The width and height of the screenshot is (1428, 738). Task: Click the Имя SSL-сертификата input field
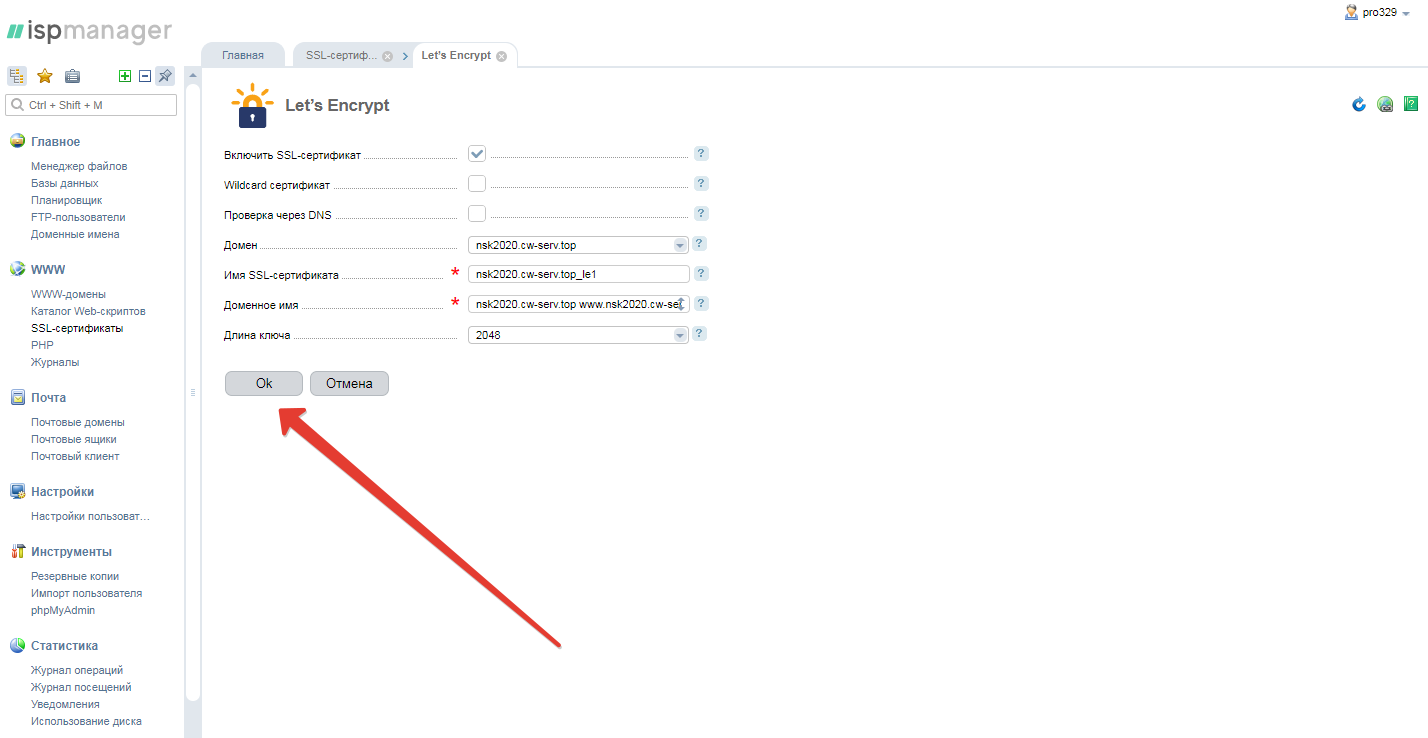579,274
